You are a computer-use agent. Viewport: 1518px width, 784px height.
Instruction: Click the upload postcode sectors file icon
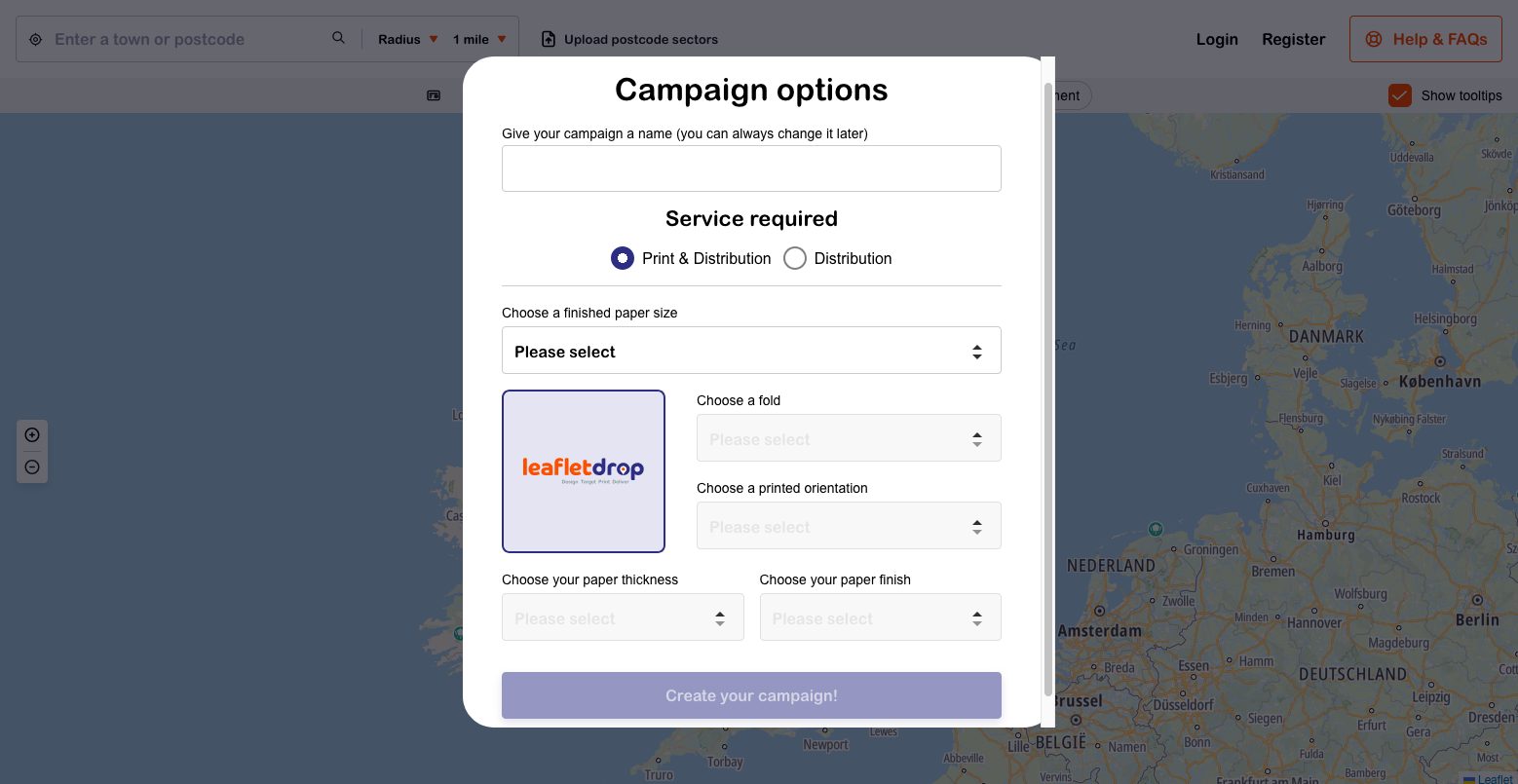click(548, 40)
